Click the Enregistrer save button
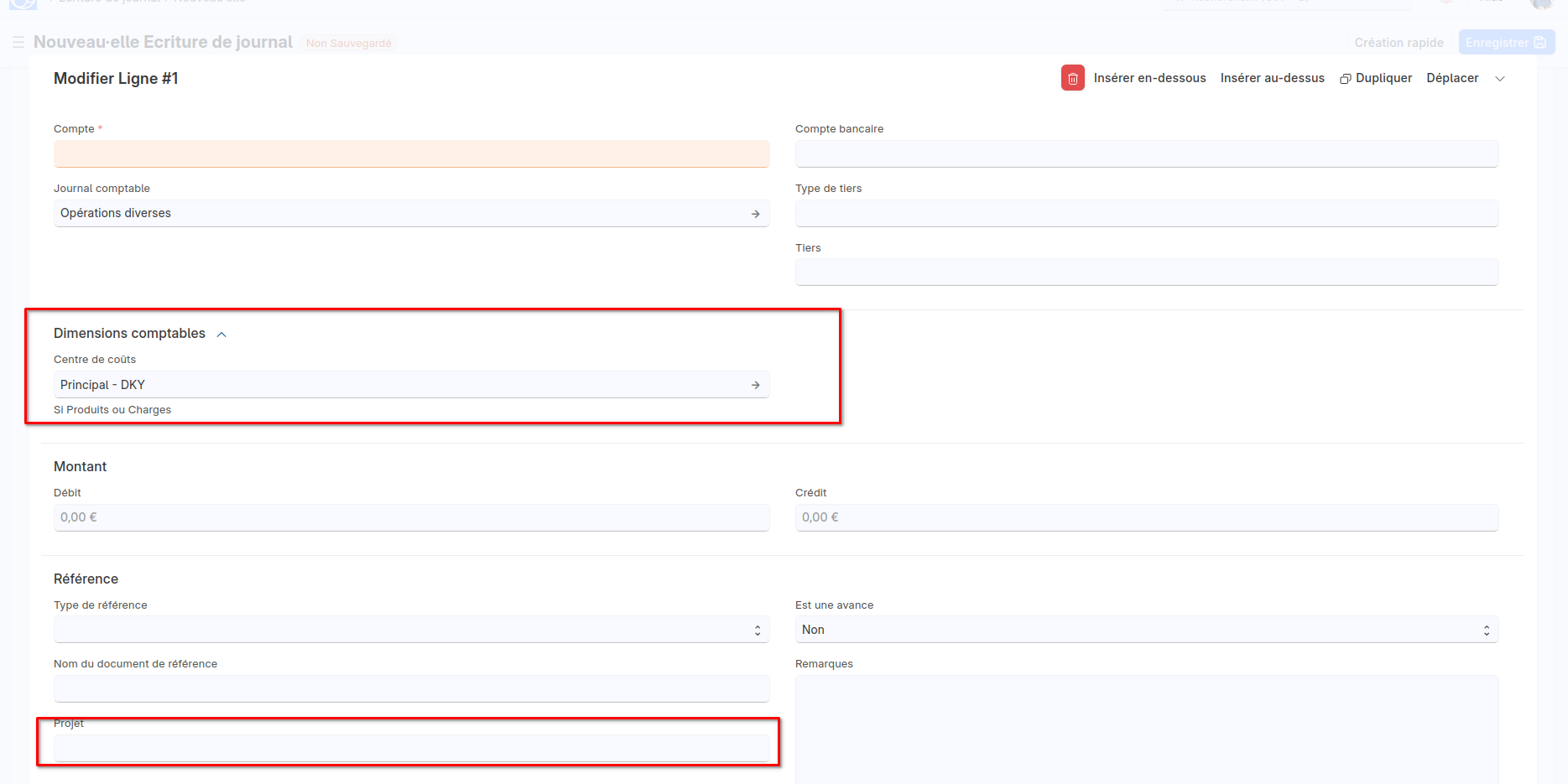The image size is (1568, 784). pos(1505,43)
